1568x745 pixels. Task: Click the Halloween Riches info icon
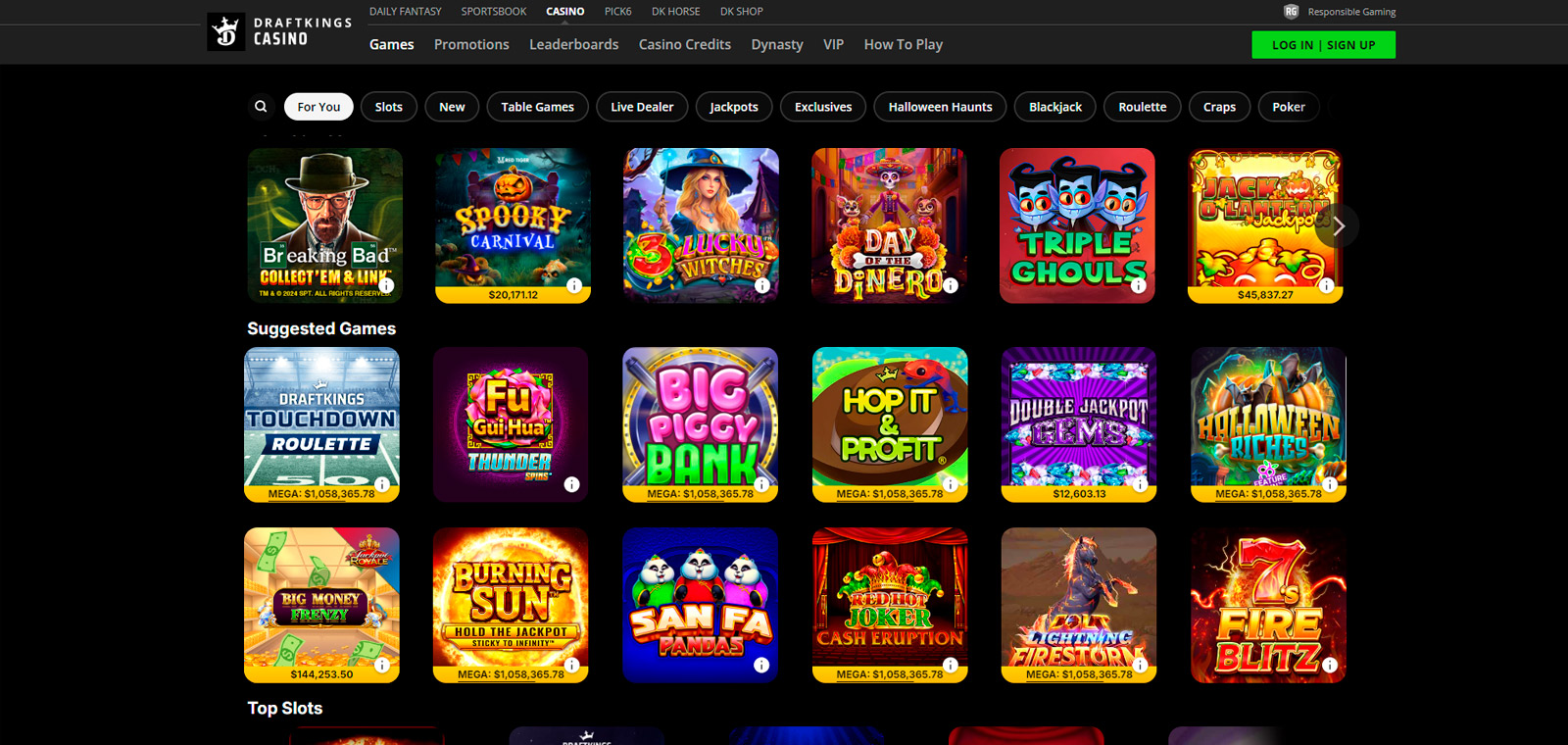pos(1330,484)
